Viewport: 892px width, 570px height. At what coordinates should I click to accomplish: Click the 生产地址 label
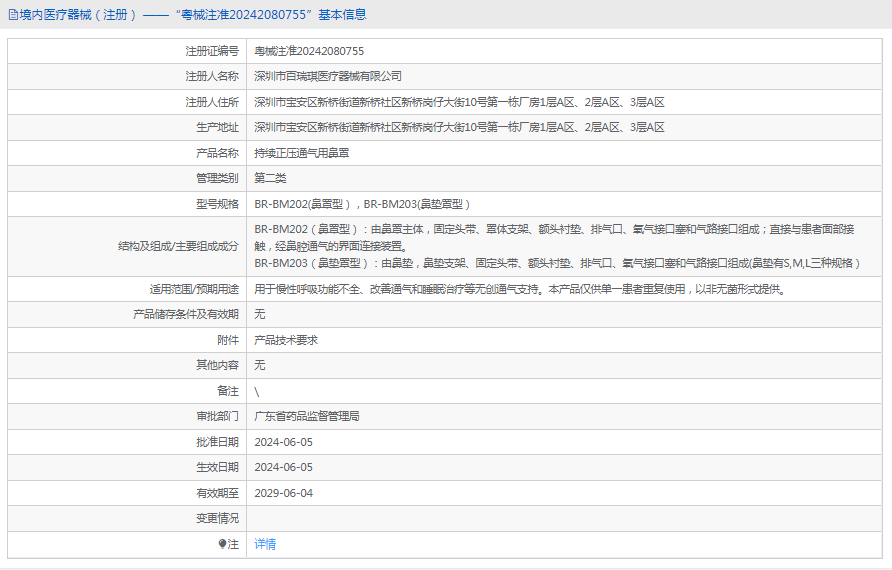click(x=217, y=127)
